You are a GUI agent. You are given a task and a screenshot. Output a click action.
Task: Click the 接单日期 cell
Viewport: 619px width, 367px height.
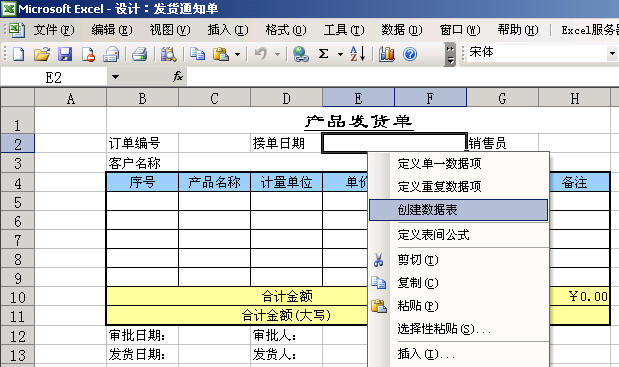pos(286,143)
